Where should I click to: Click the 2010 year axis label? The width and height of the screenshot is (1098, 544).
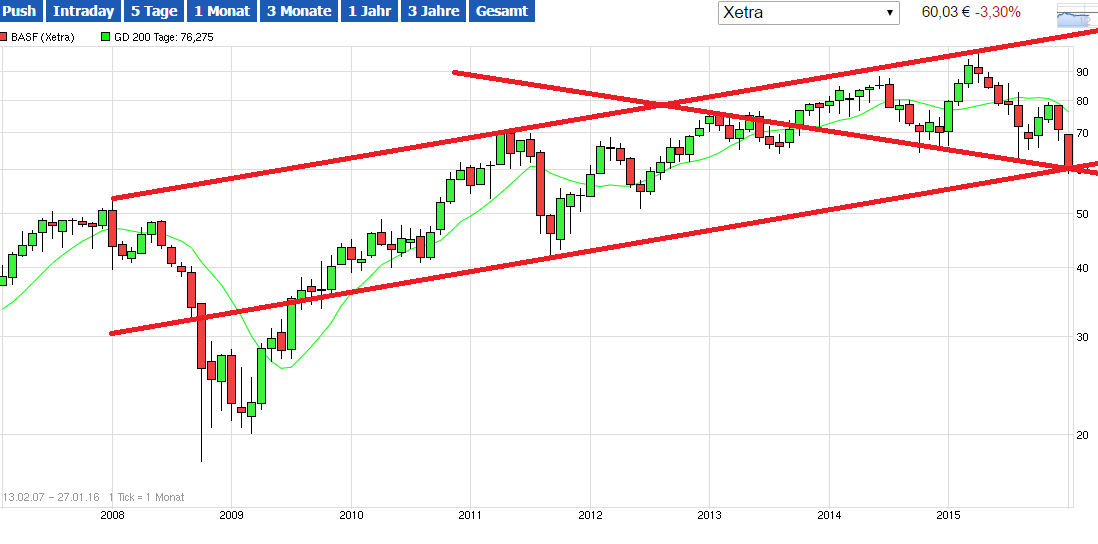(352, 516)
